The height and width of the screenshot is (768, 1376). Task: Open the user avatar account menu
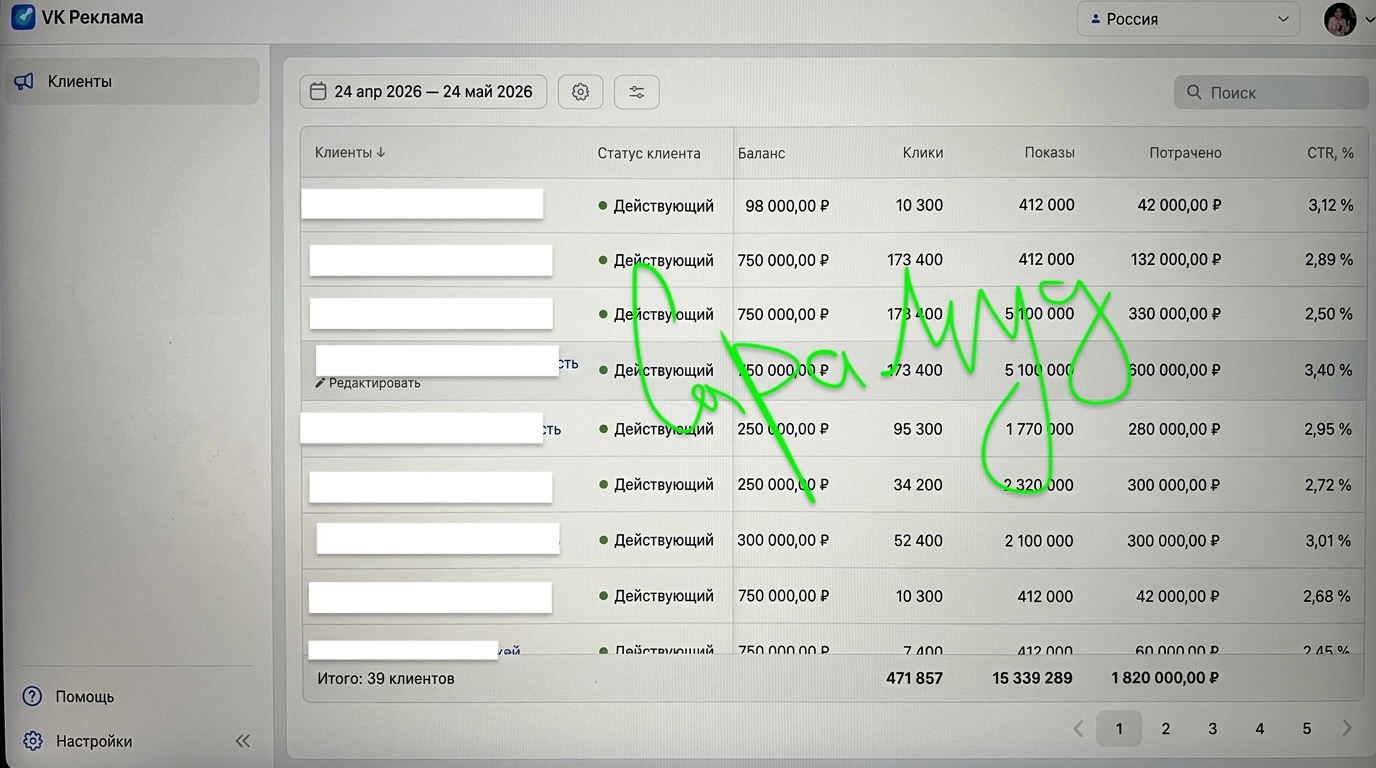tap(1340, 19)
